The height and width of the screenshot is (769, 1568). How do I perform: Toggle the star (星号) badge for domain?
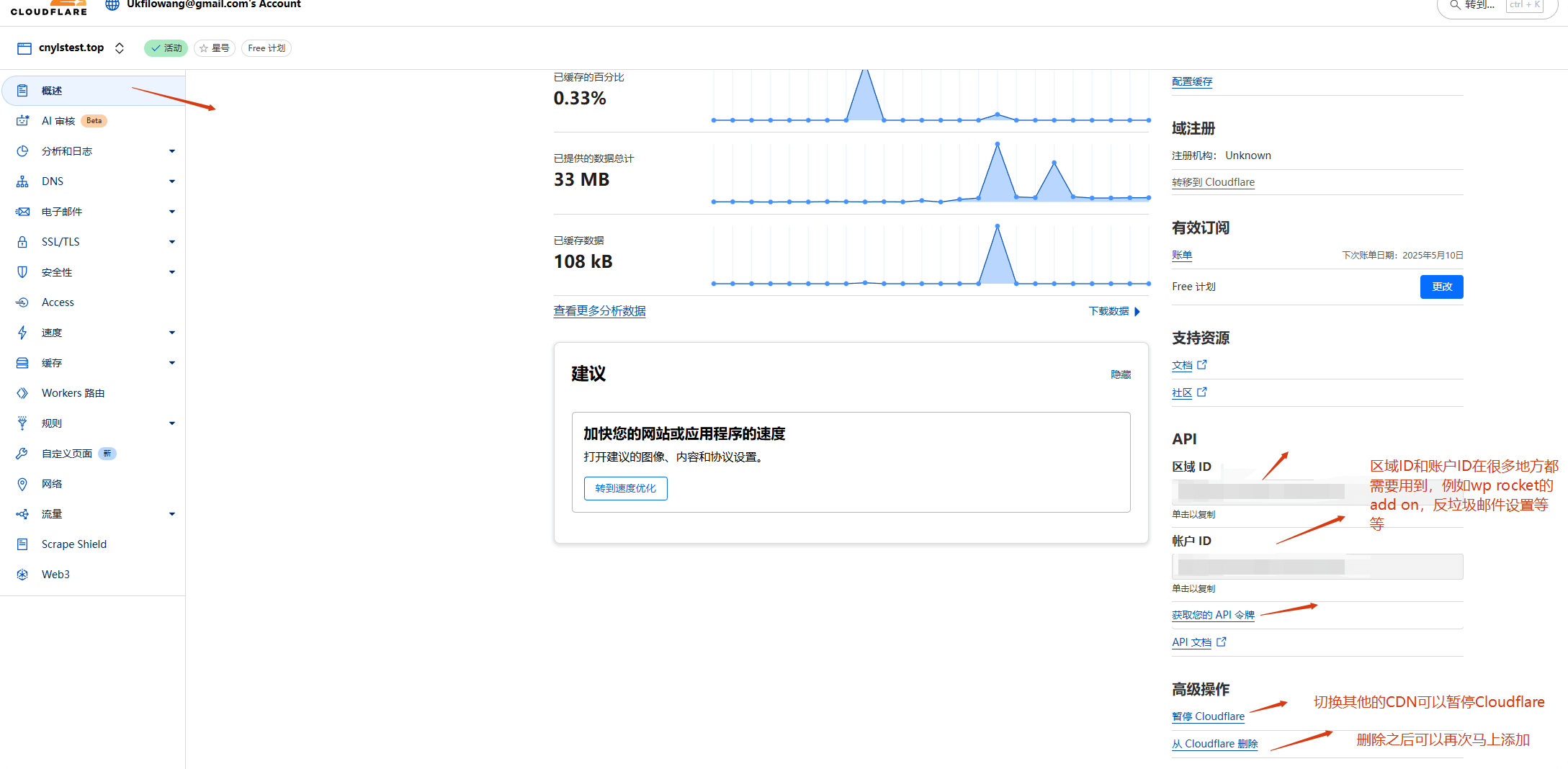coord(215,48)
